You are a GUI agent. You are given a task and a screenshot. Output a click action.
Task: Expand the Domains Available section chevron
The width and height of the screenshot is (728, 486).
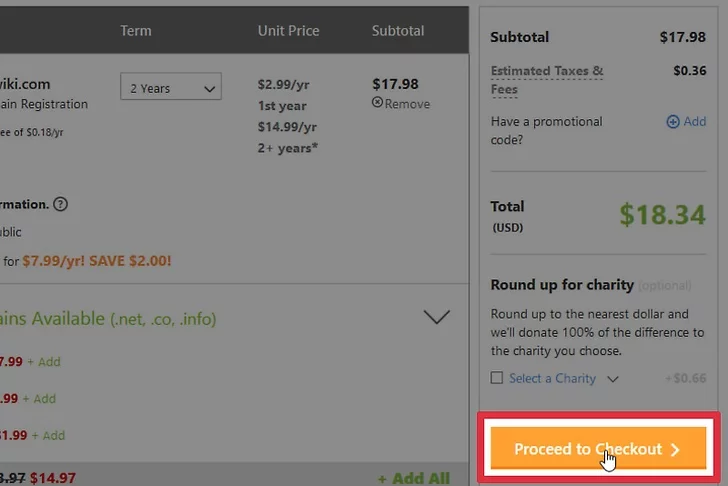pos(437,318)
